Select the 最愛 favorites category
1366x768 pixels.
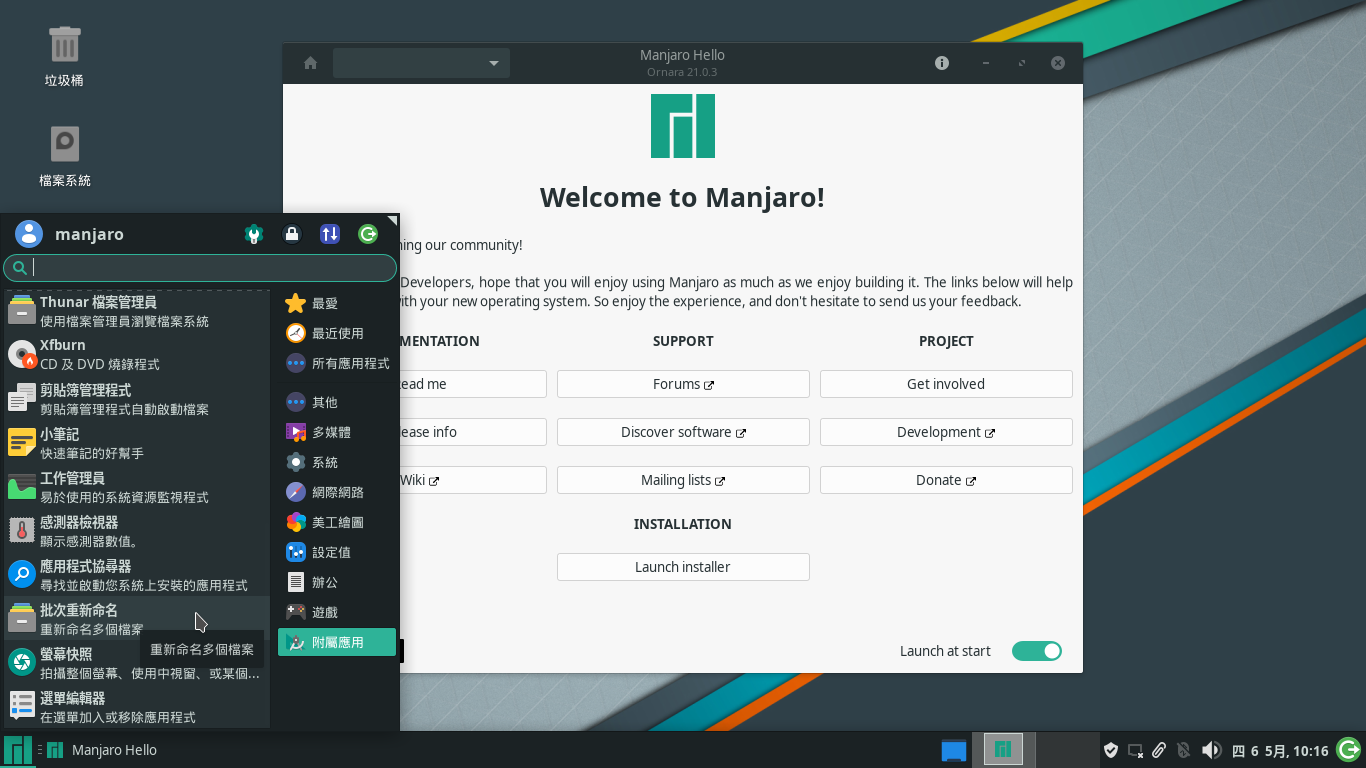point(337,303)
